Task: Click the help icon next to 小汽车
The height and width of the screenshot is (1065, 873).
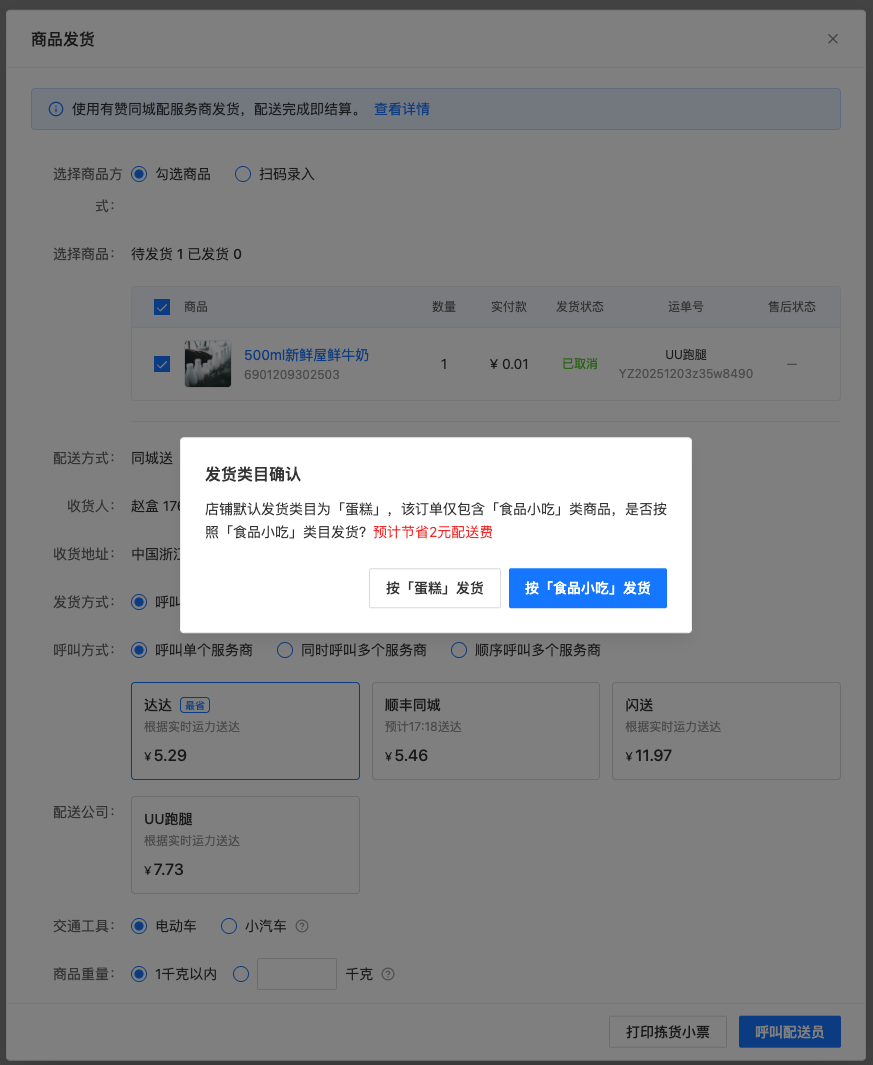Action: 302,926
